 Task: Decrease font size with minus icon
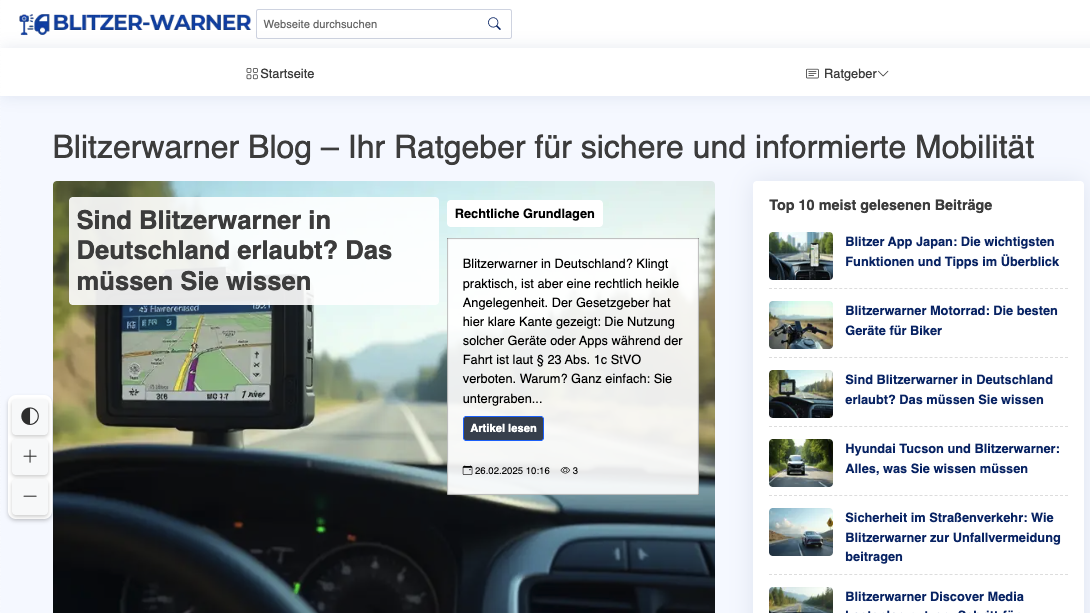click(x=30, y=496)
